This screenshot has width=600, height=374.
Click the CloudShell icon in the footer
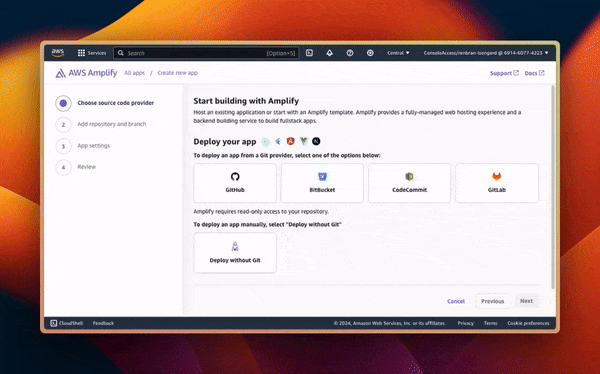[x=54, y=323]
